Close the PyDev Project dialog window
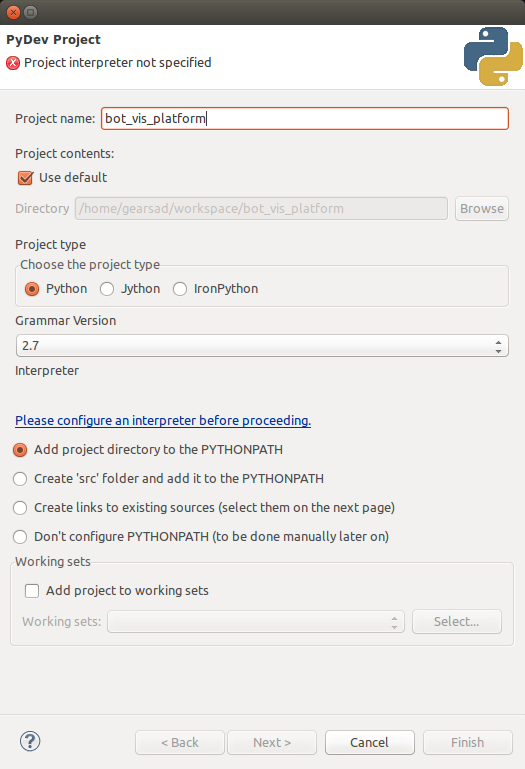Viewport: 525px width, 769px height. [x=13, y=12]
